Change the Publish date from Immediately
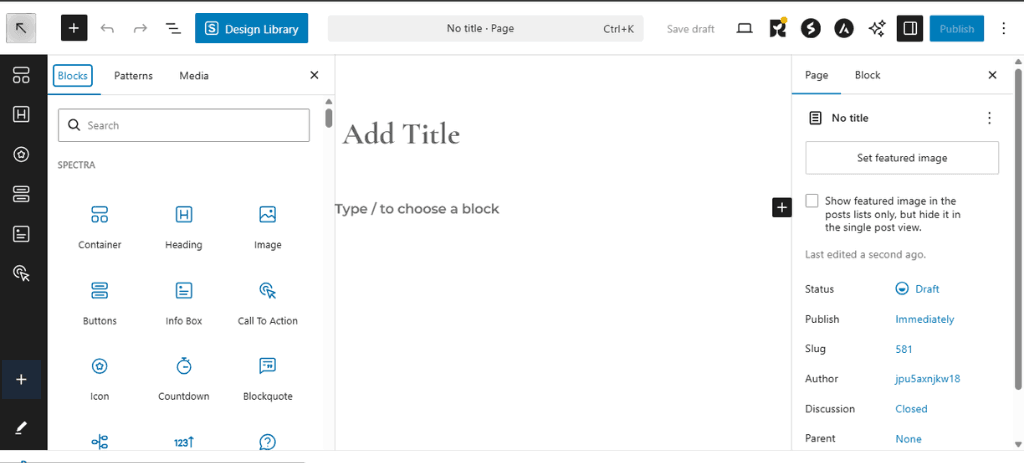This screenshot has height=463, width=1024. click(924, 319)
